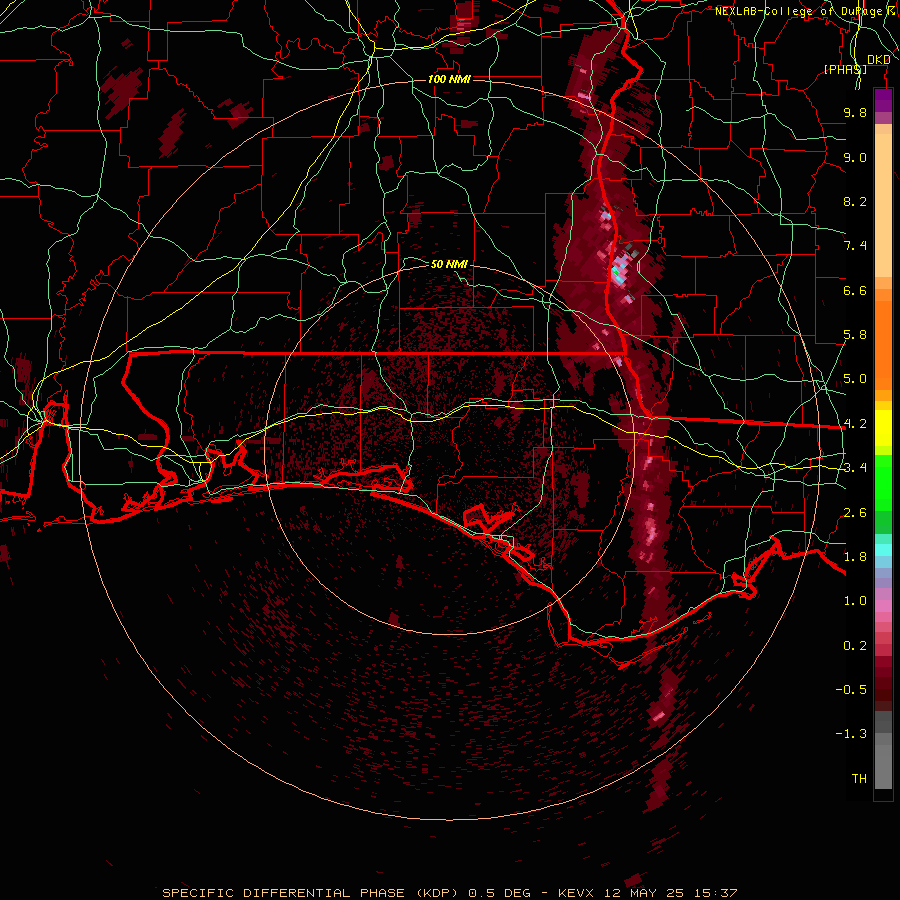This screenshot has height=900, width=900.
Task: Click the 3.4 scale value
Action: coord(855,468)
